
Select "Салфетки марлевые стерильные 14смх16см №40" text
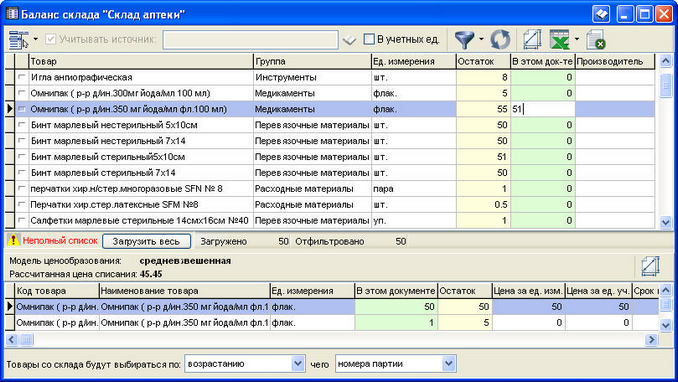139,221
